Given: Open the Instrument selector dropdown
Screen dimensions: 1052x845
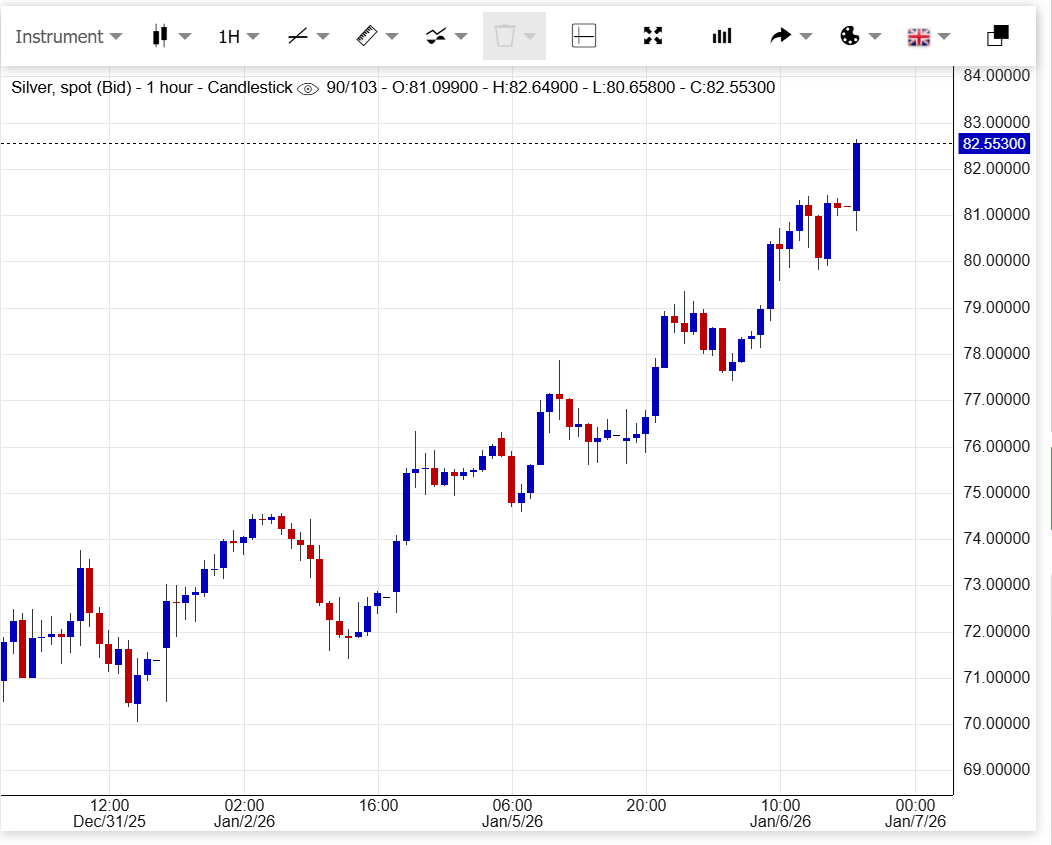Looking at the screenshot, I should (68, 37).
